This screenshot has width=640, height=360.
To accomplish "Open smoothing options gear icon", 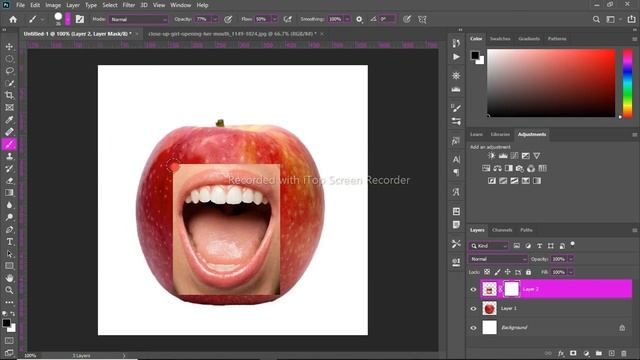I will click(359, 19).
